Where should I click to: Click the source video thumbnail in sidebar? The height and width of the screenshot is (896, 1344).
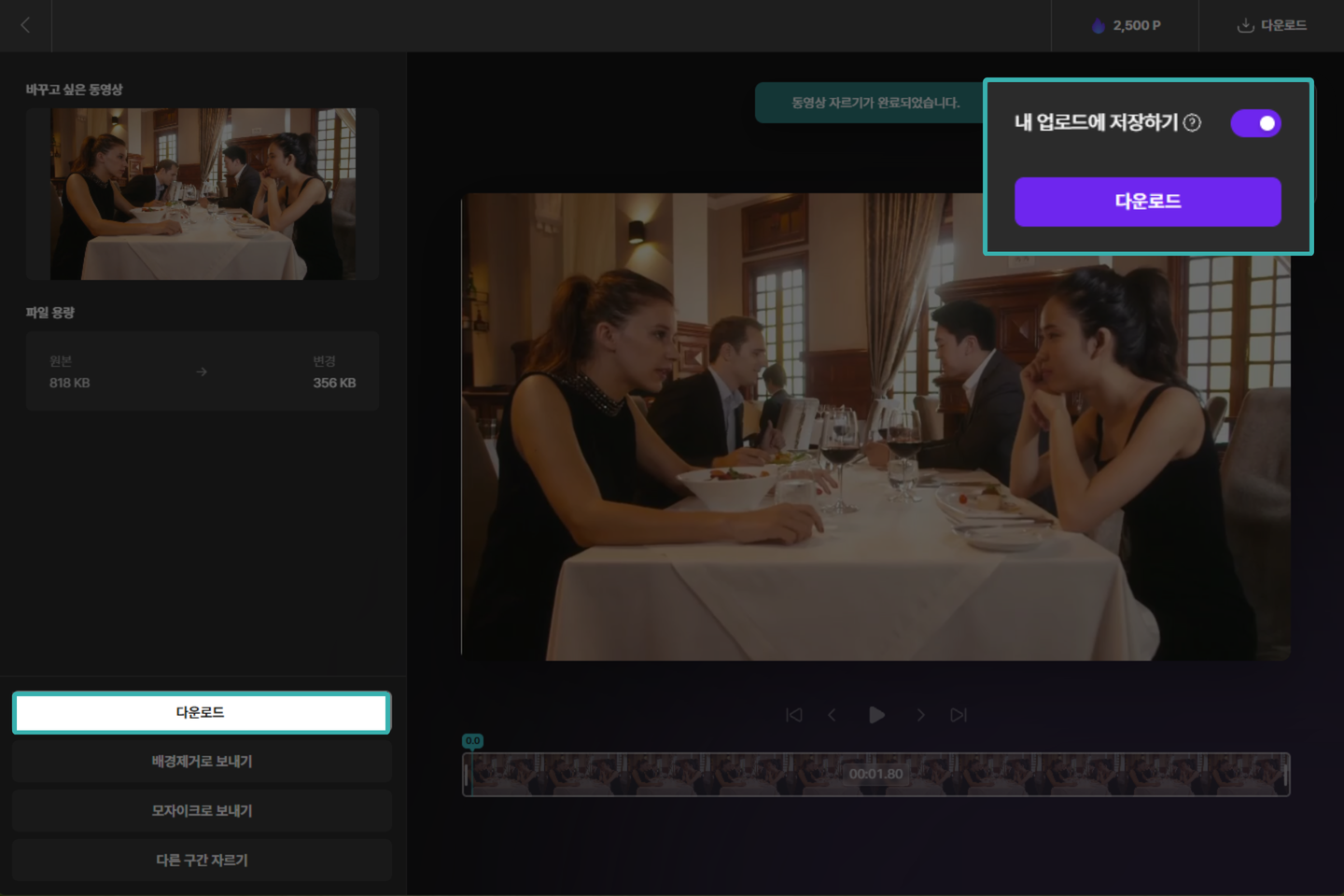(x=203, y=194)
